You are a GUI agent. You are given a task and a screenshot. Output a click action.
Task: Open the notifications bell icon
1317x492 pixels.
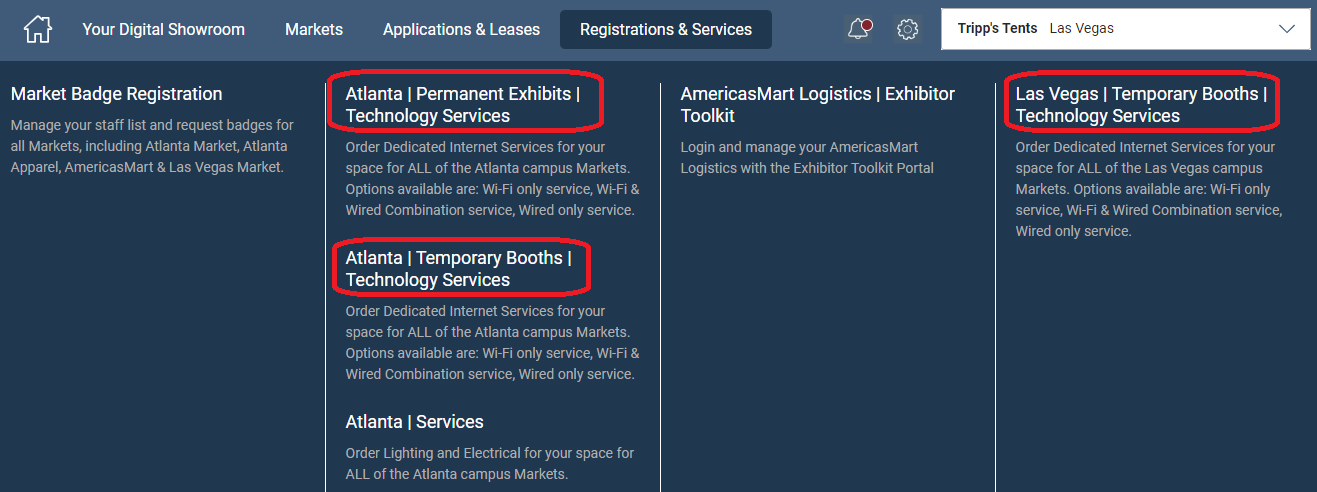pyautogui.click(x=858, y=29)
